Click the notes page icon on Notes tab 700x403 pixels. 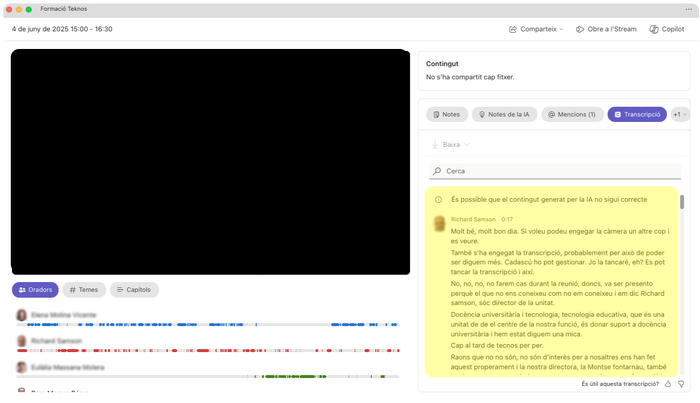[436, 114]
